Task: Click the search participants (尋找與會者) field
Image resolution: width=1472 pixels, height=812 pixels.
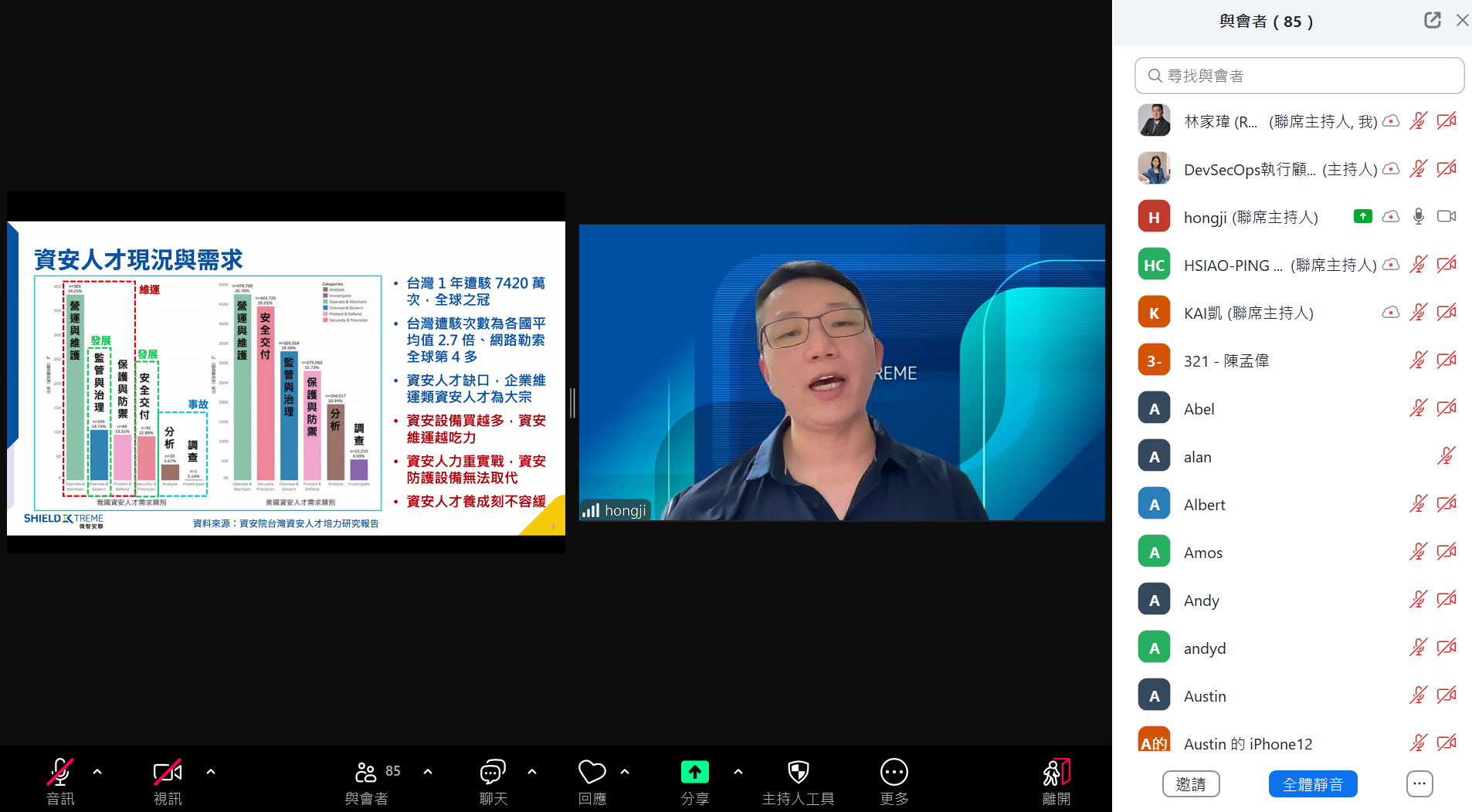Action: tap(1299, 76)
